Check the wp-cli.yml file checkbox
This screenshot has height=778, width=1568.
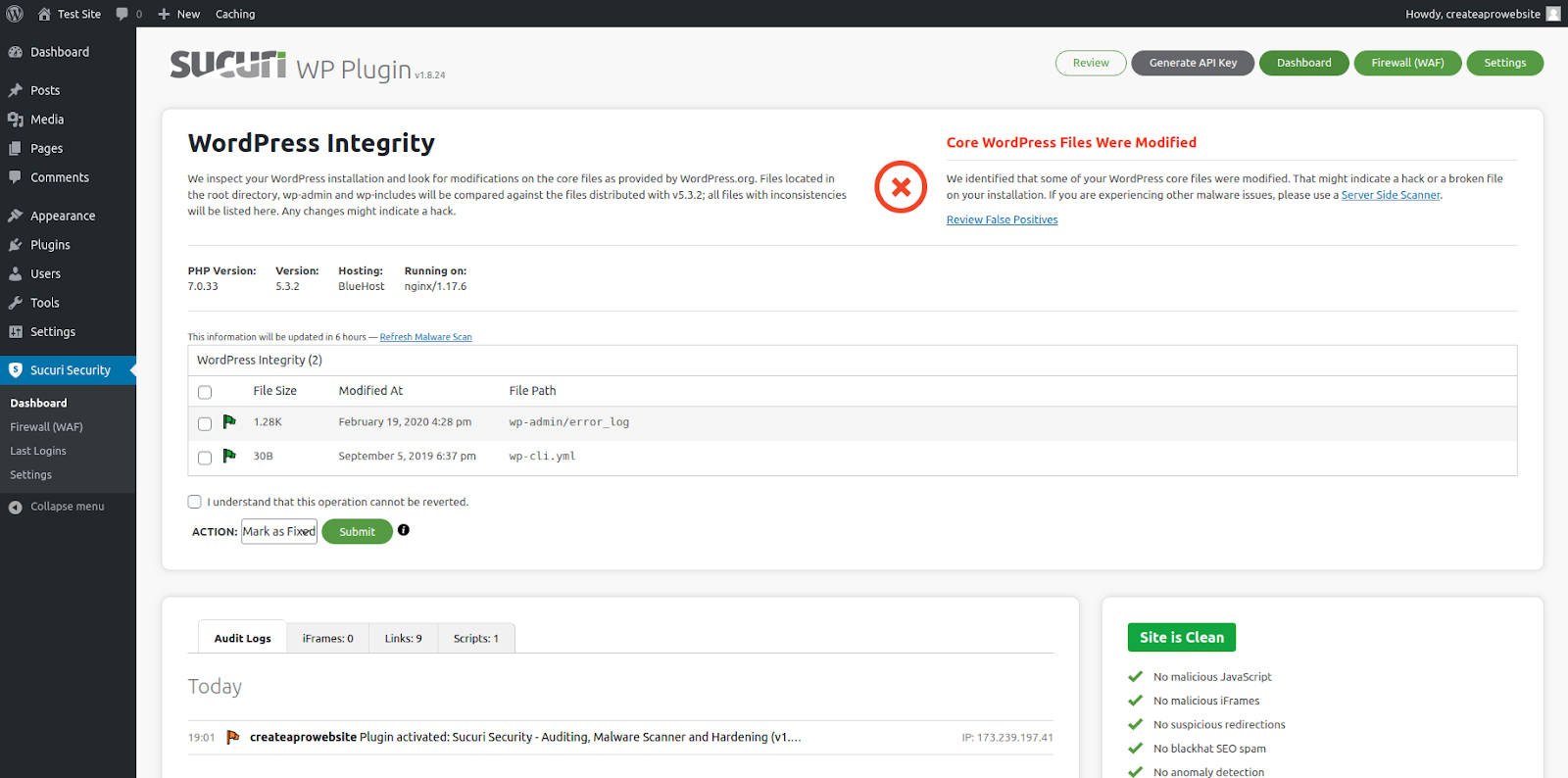pyautogui.click(x=205, y=458)
